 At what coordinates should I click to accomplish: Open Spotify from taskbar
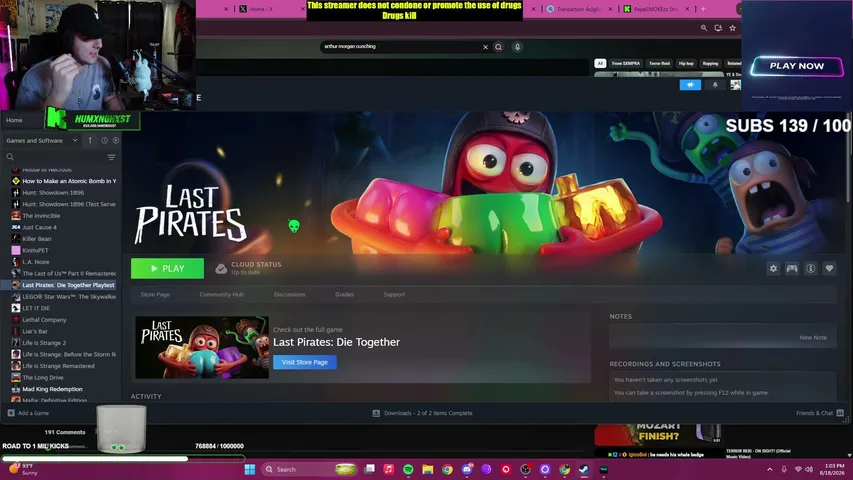tap(408, 469)
